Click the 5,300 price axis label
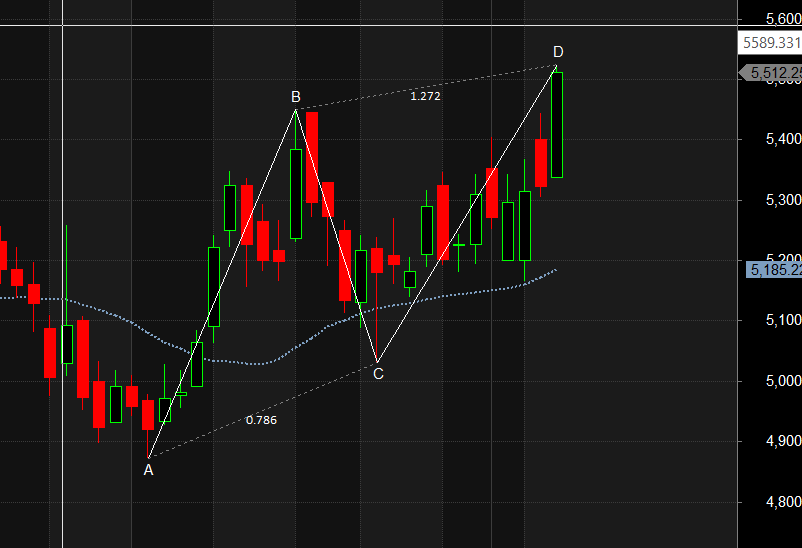The image size is (802, 548). coord(783,200)
